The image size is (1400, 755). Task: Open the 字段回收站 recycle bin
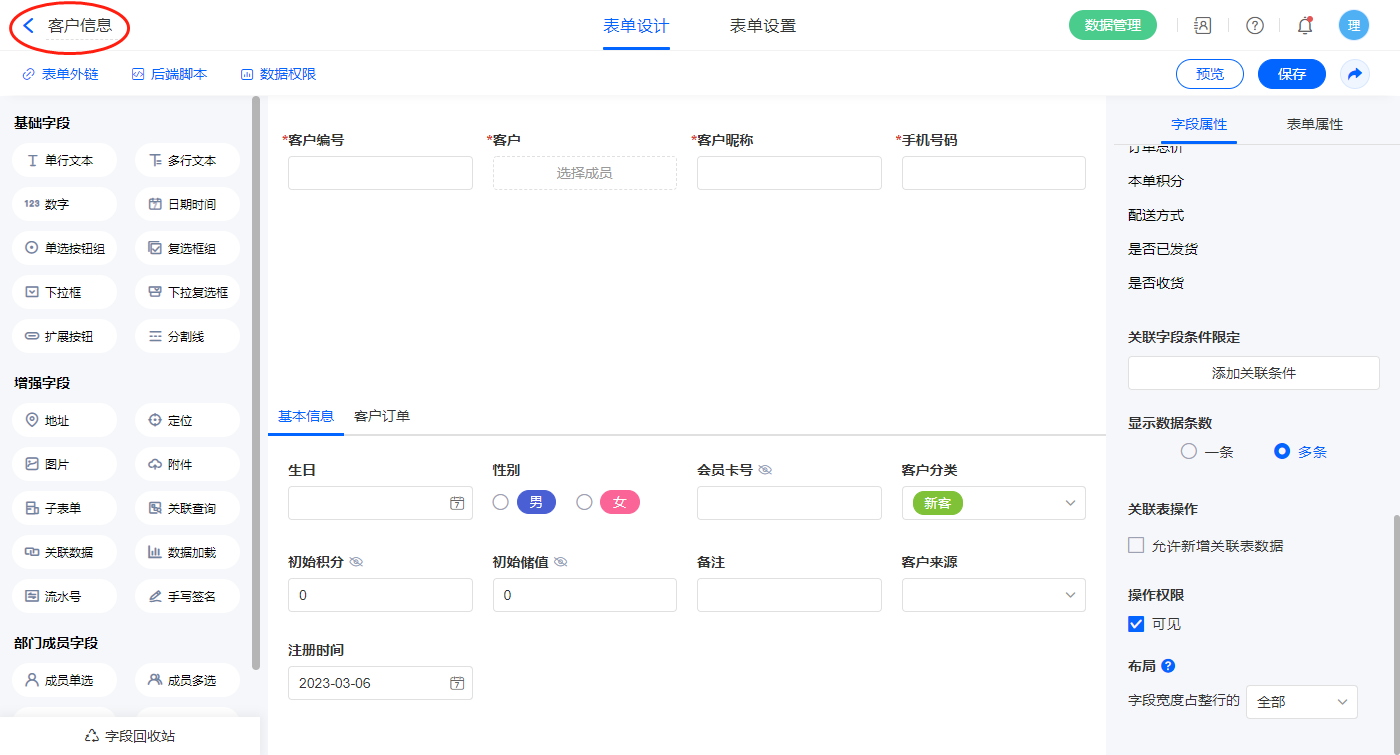pos(130,735)
